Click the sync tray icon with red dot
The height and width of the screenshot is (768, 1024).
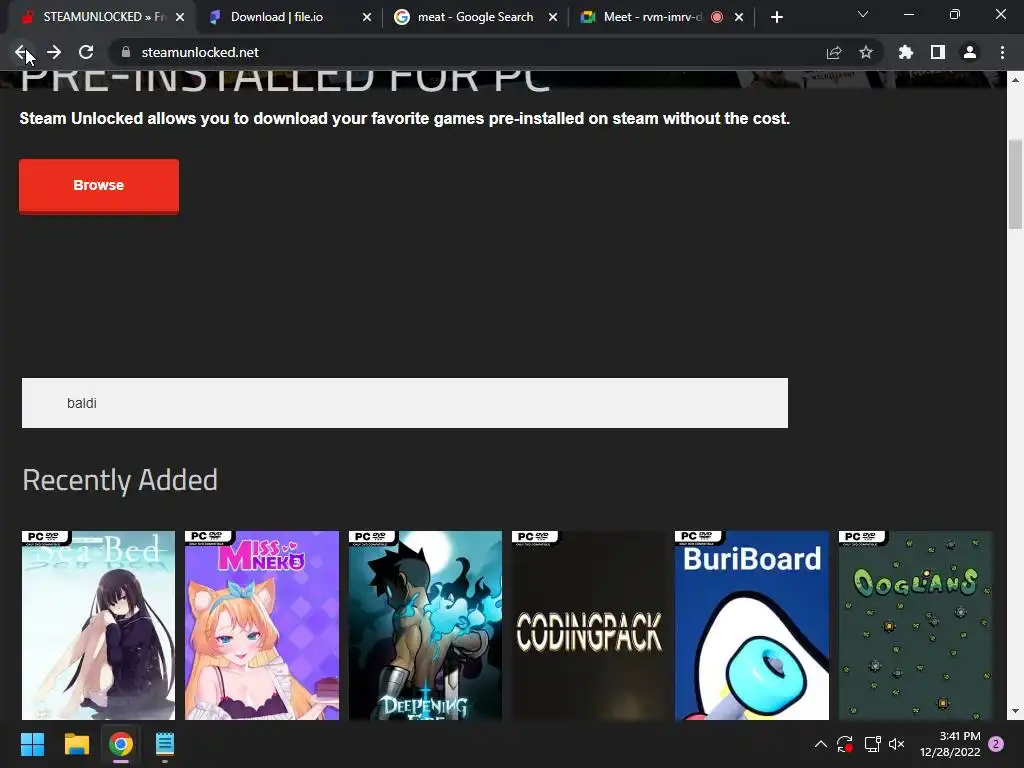845,744
